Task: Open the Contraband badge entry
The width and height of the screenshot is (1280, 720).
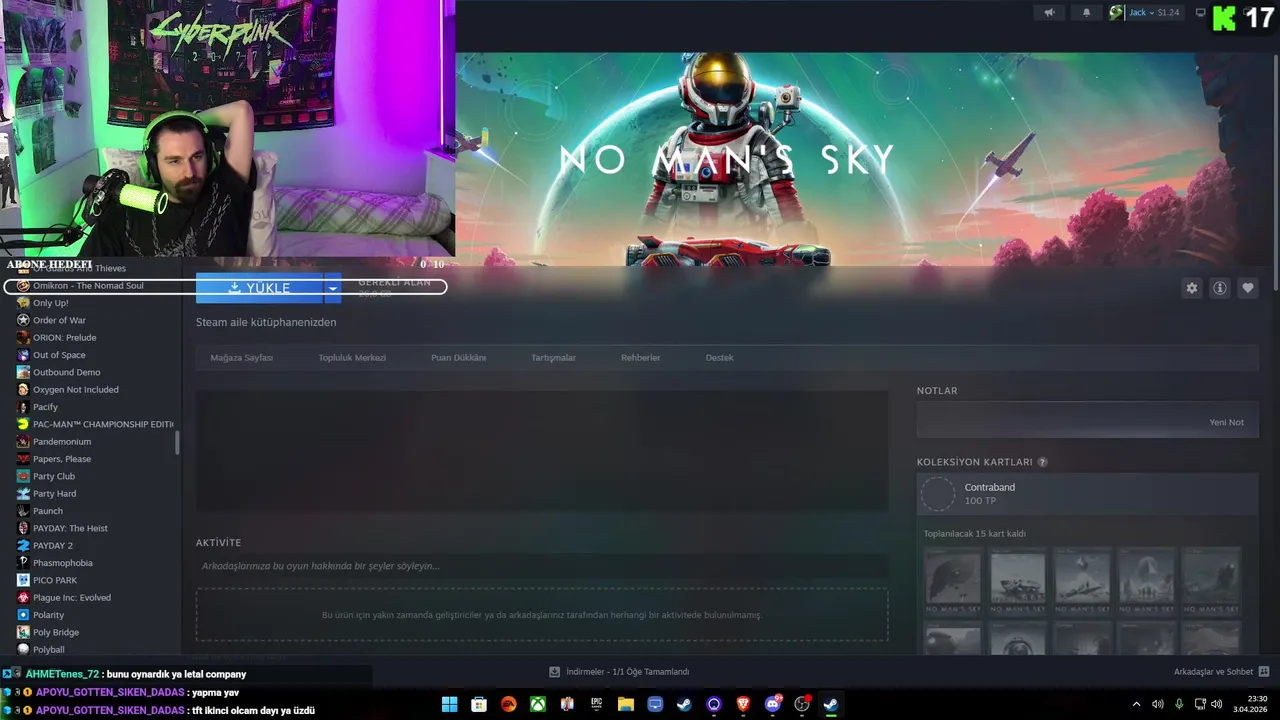Action: pyautogui.click(x=1087, y=494)
